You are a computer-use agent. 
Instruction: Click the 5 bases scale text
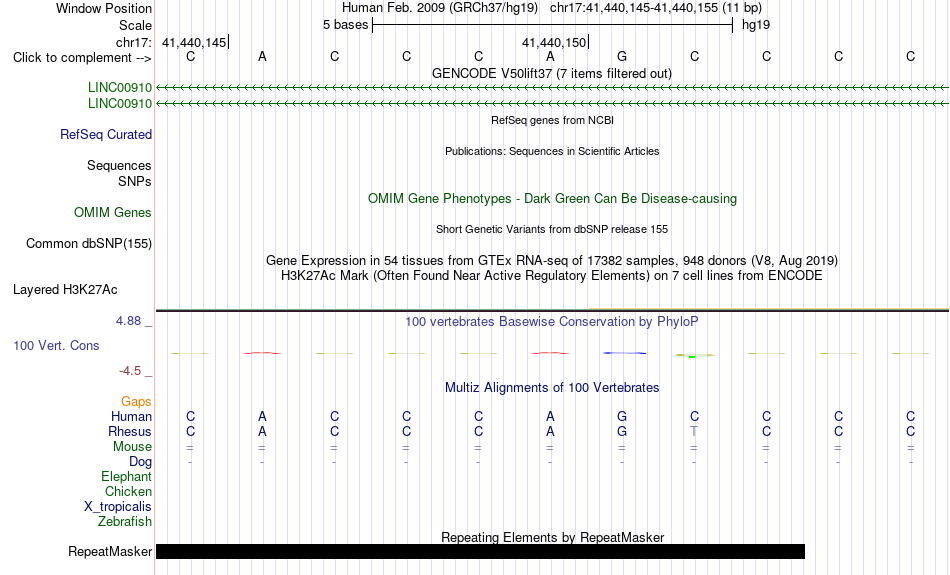[x=345, y=25]
